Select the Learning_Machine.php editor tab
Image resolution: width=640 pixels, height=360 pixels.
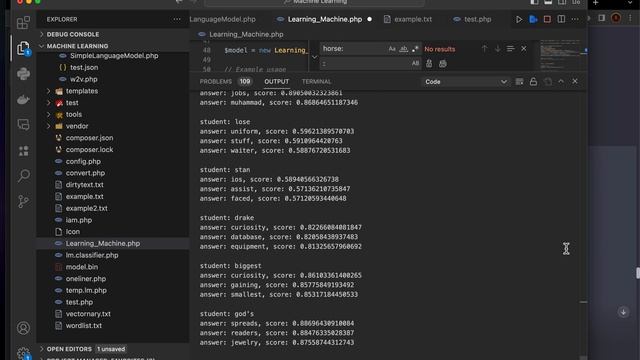[324, 19]
